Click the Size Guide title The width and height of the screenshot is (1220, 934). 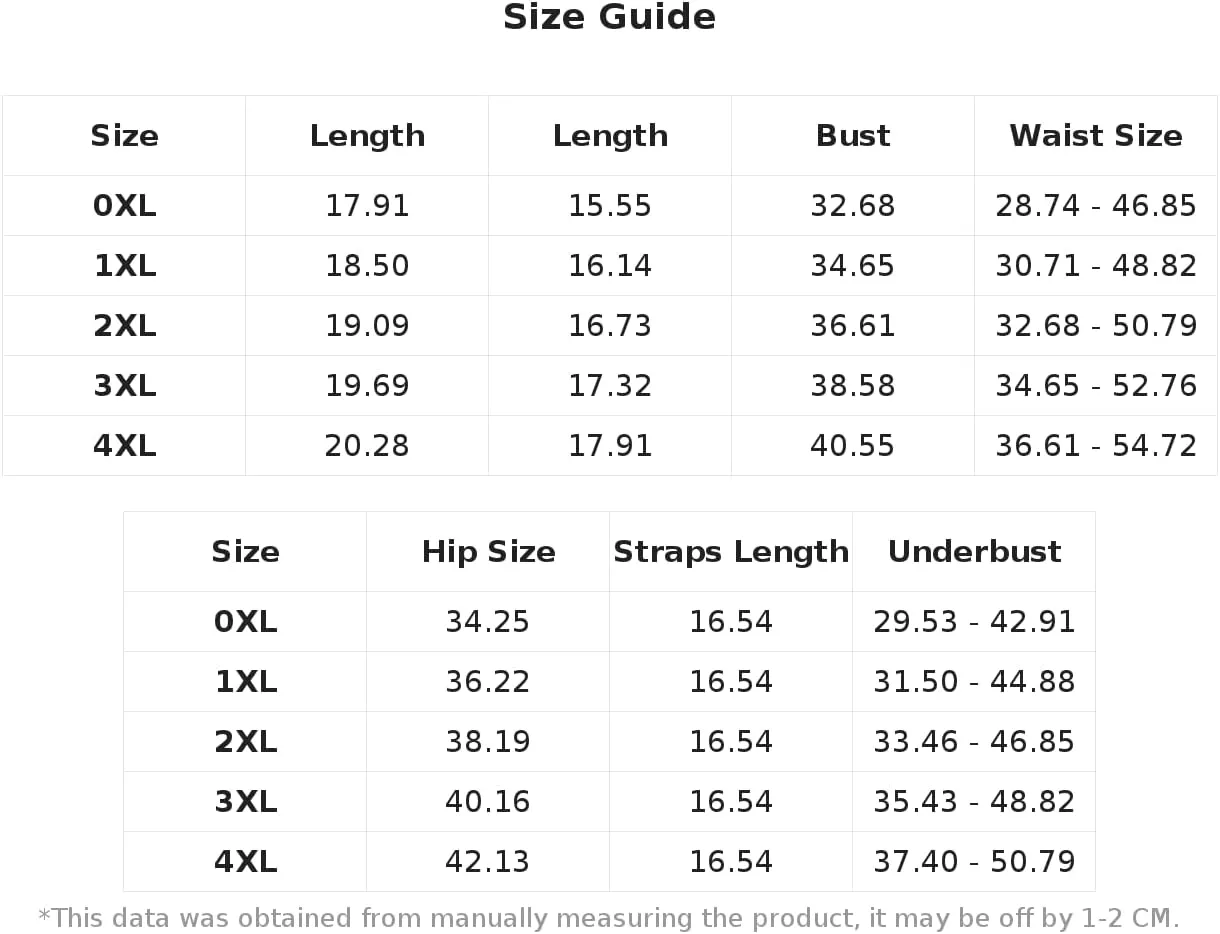(x=609, y=17)
